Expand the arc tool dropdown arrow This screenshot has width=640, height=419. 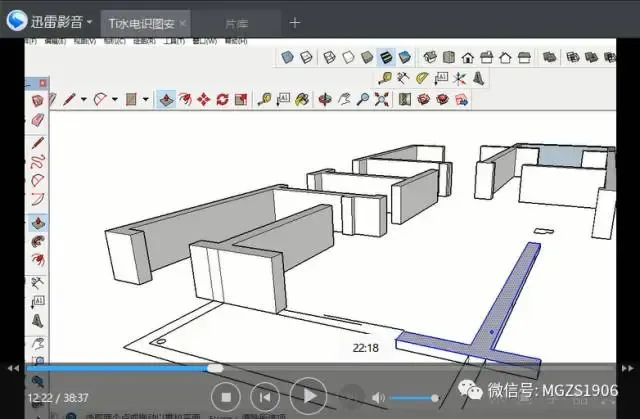point(115,99)
